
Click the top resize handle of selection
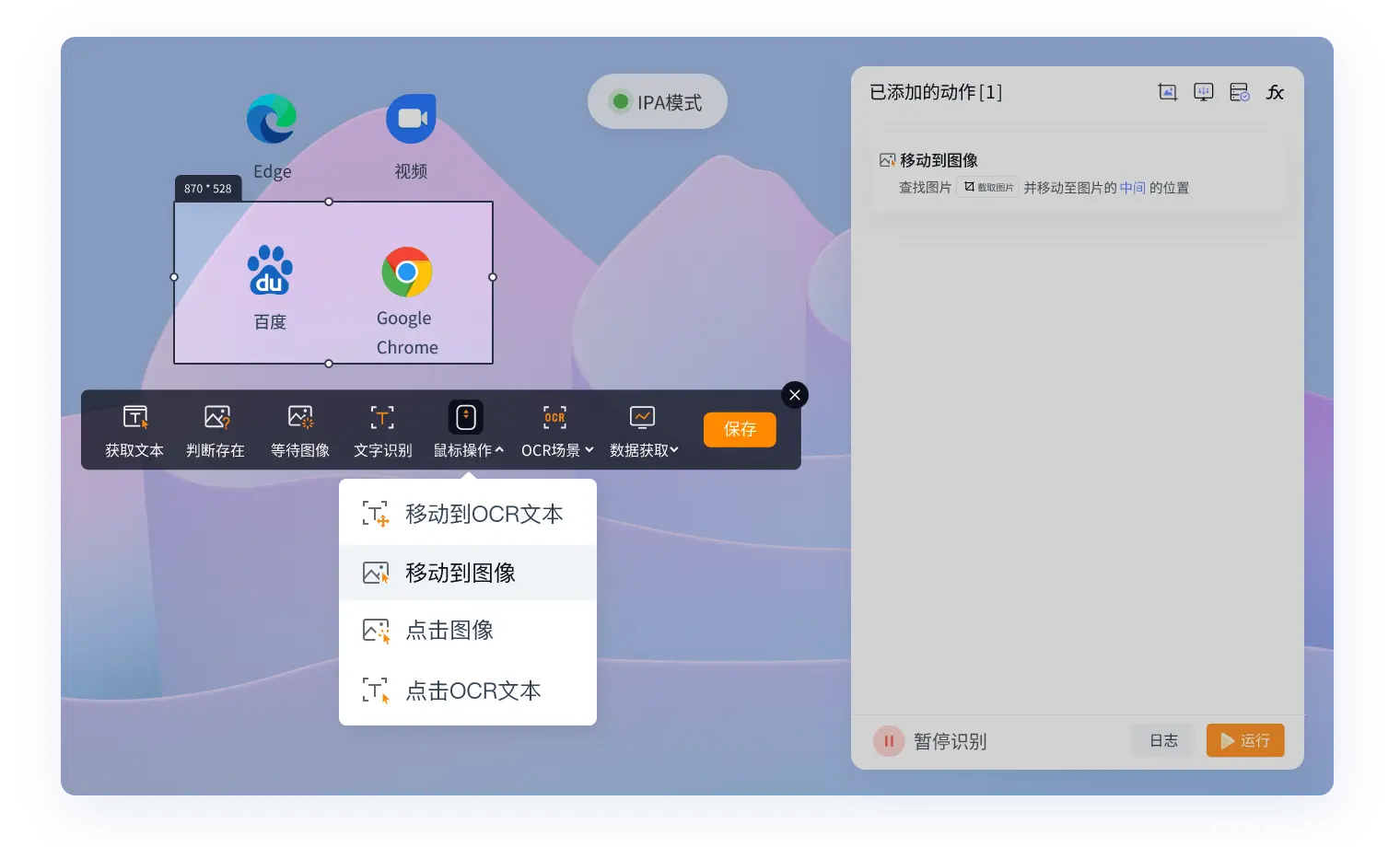pos(329,202)
